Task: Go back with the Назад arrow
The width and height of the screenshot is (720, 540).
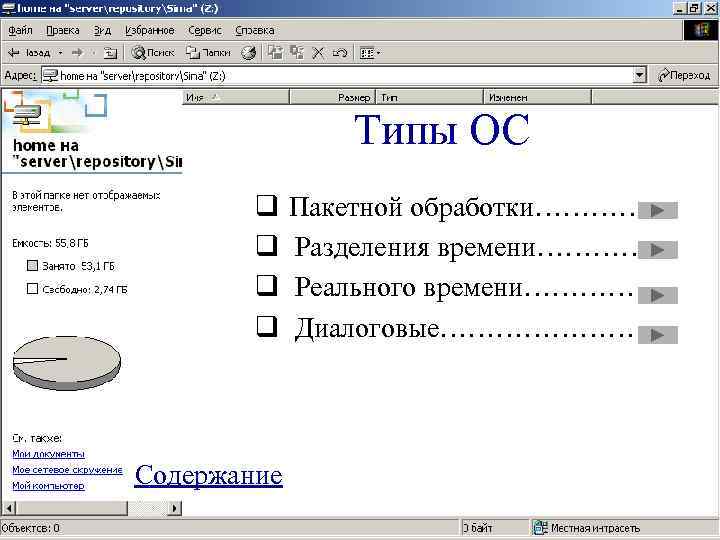Action: pos(28,53)
